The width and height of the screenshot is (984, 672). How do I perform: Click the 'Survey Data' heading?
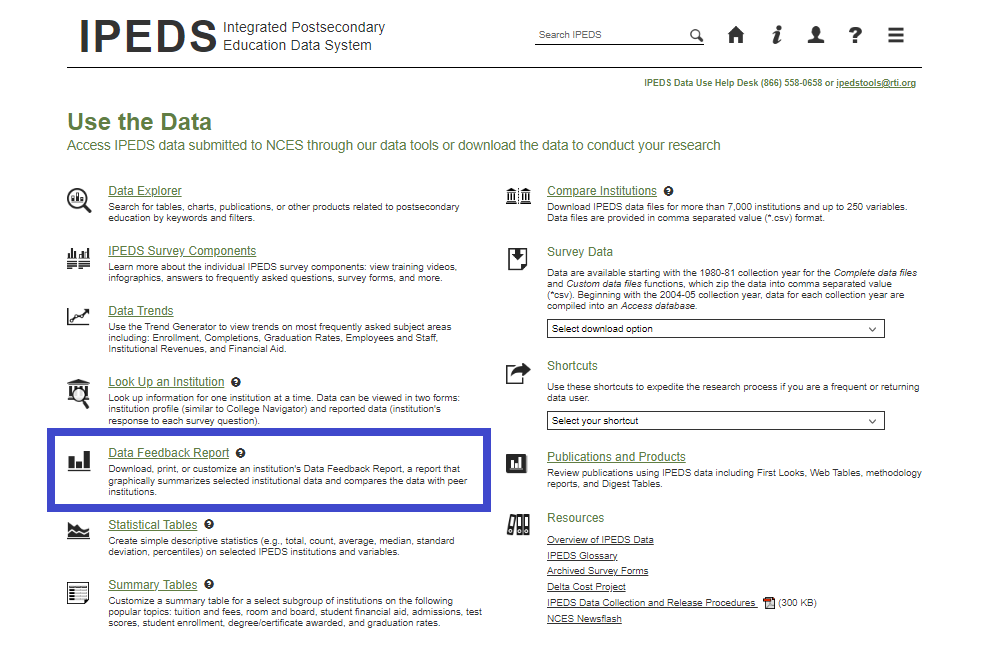(x=580, y=252)
